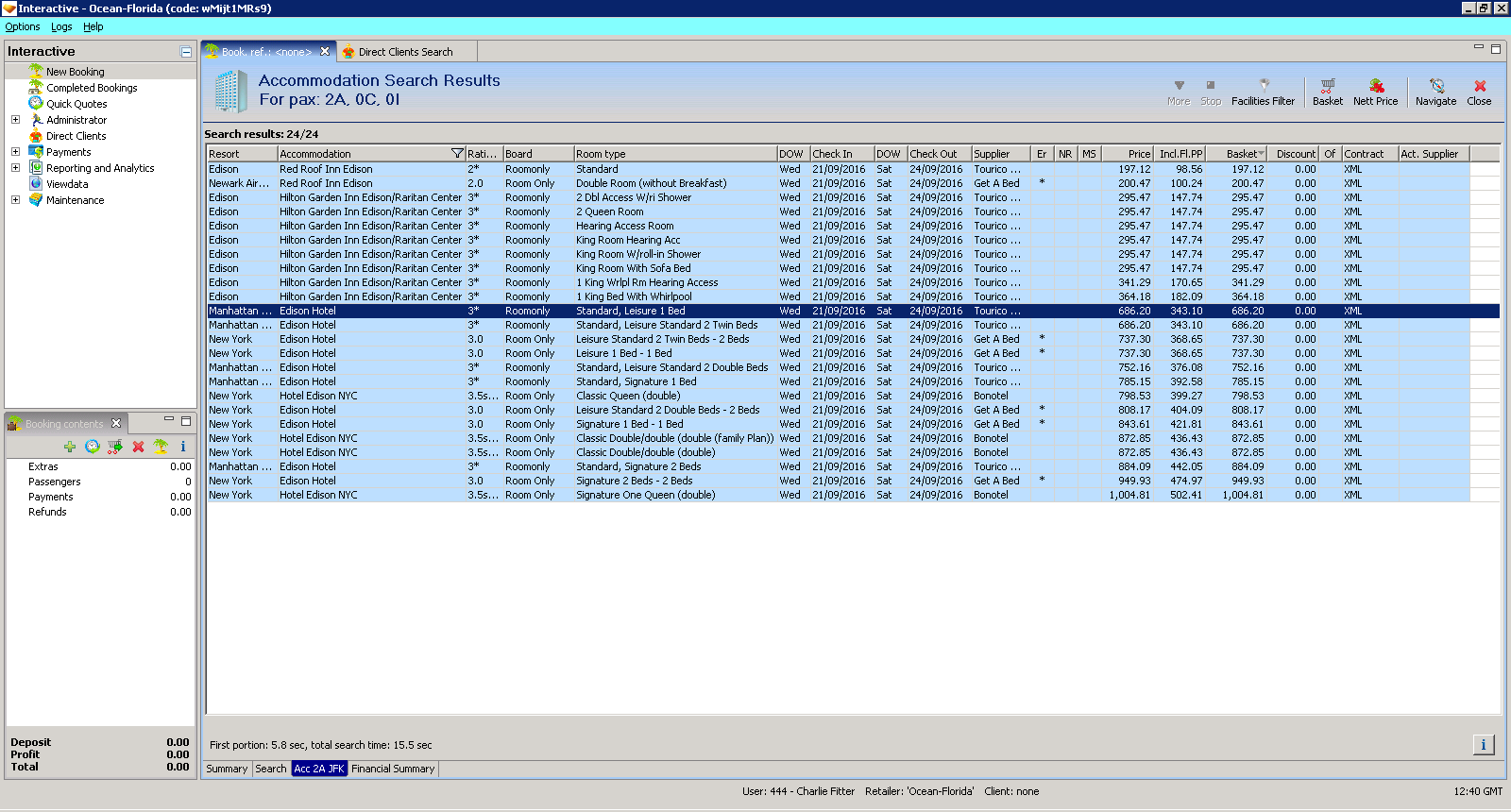Click the Completed Bookings palm icon
1511x812 pixels.
pyautogui.click(x=36, y=87)
